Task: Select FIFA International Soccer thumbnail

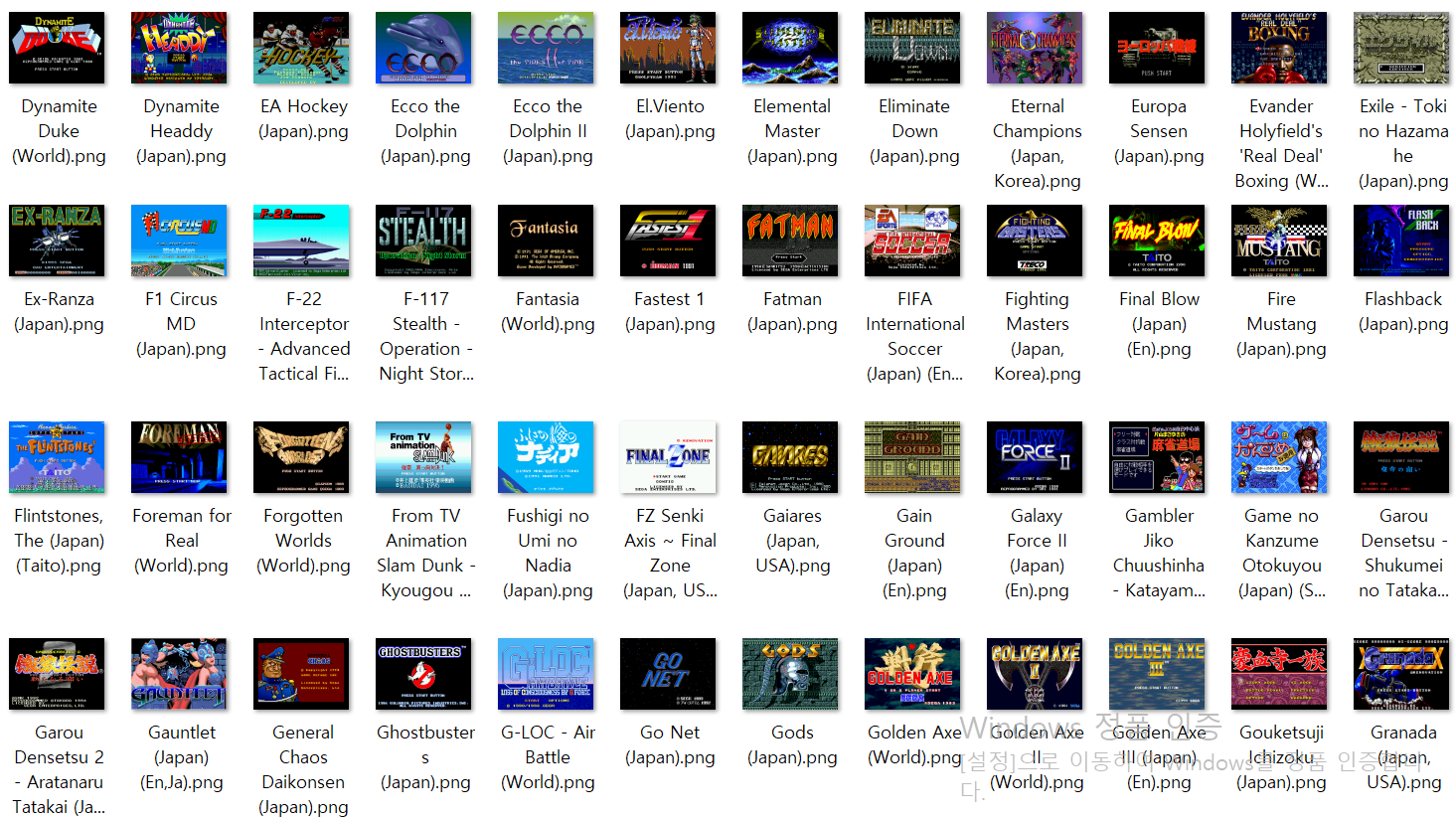Action: coord(912,241)
